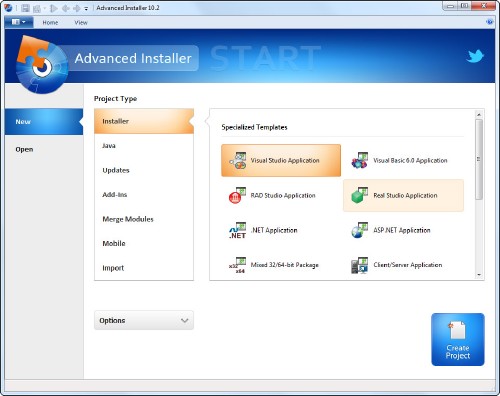Switch to the View ribbon tab
The width and height of the screenshot is (500, 396).
coord(81,22)
